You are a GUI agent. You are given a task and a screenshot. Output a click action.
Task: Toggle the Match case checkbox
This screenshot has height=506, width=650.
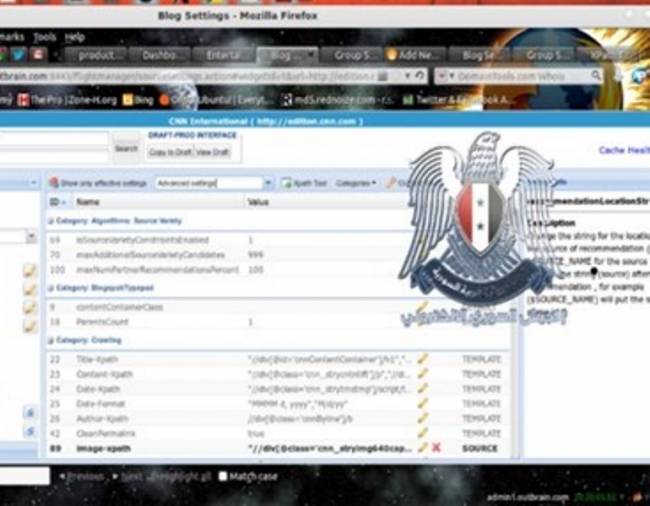pyautogui.click(x=223, y=476)
